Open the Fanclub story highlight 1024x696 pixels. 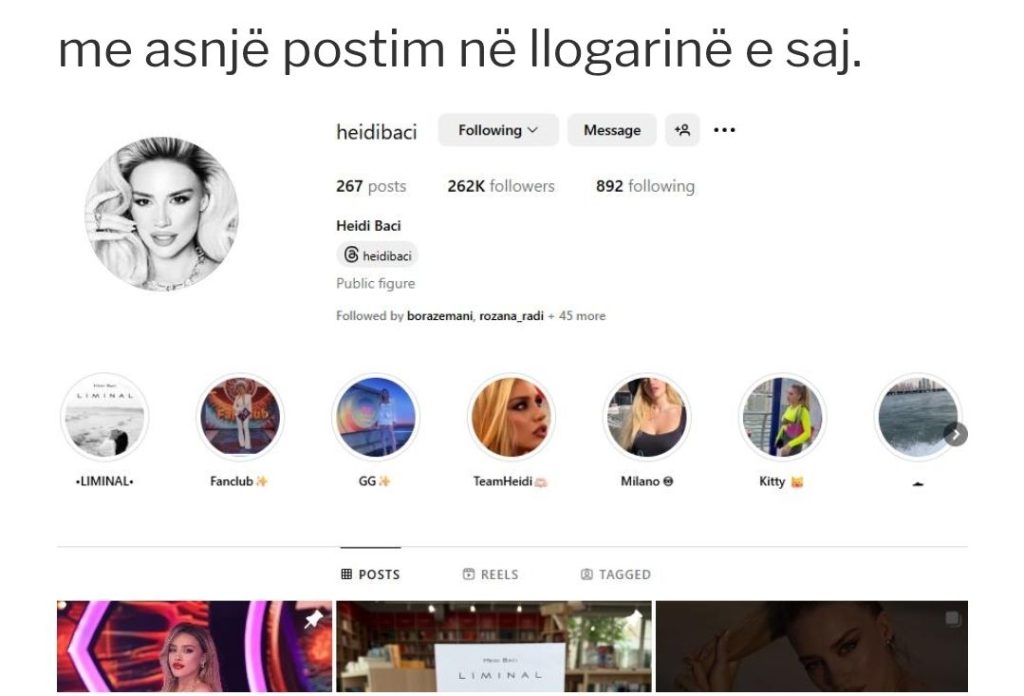(x=240, y=417)
